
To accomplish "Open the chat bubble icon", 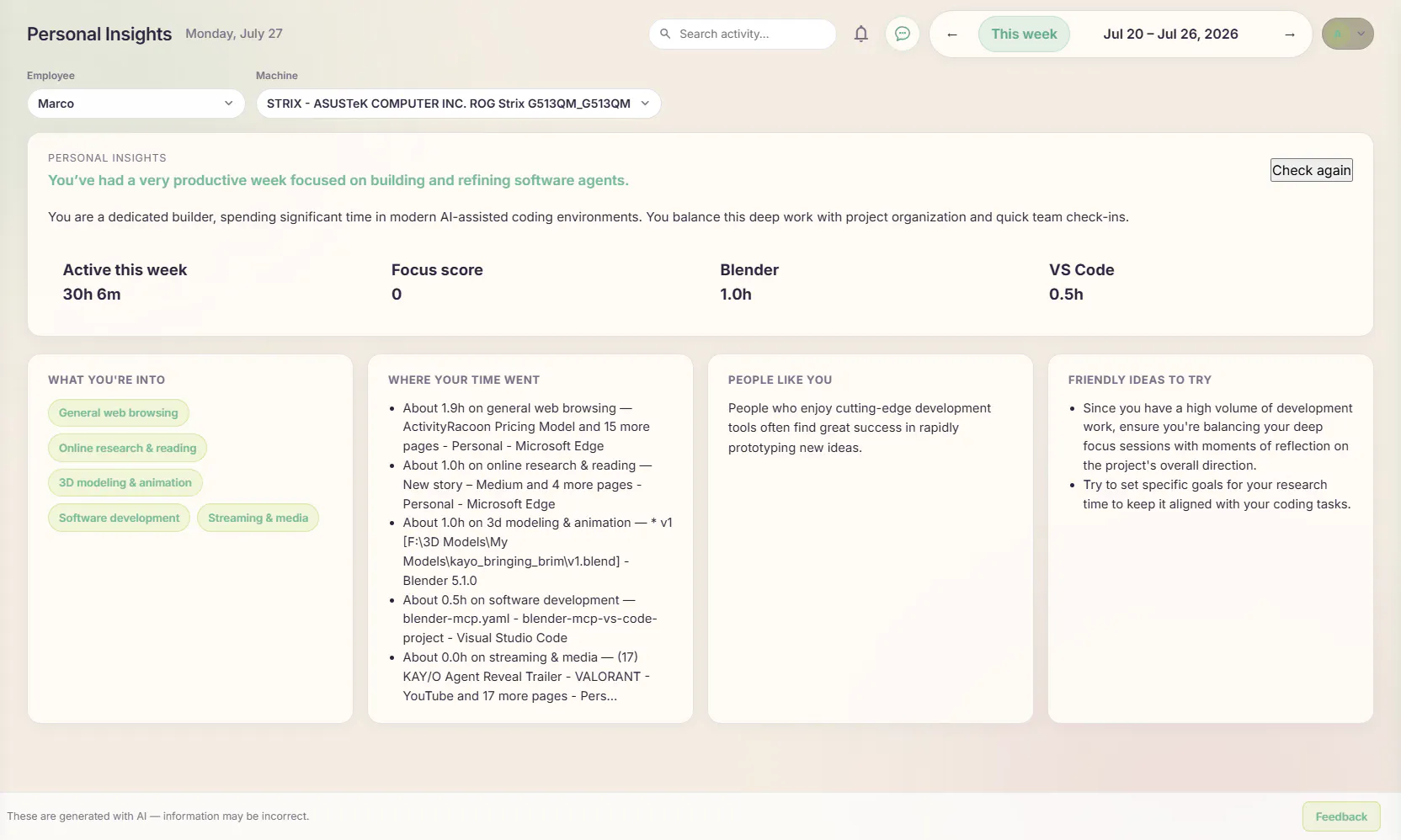I will [903, 34].
